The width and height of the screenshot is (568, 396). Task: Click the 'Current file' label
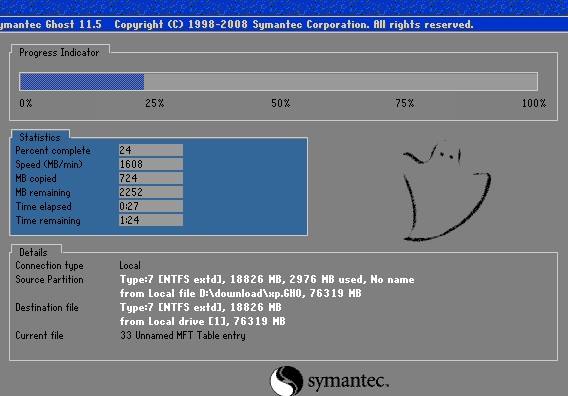39,335
